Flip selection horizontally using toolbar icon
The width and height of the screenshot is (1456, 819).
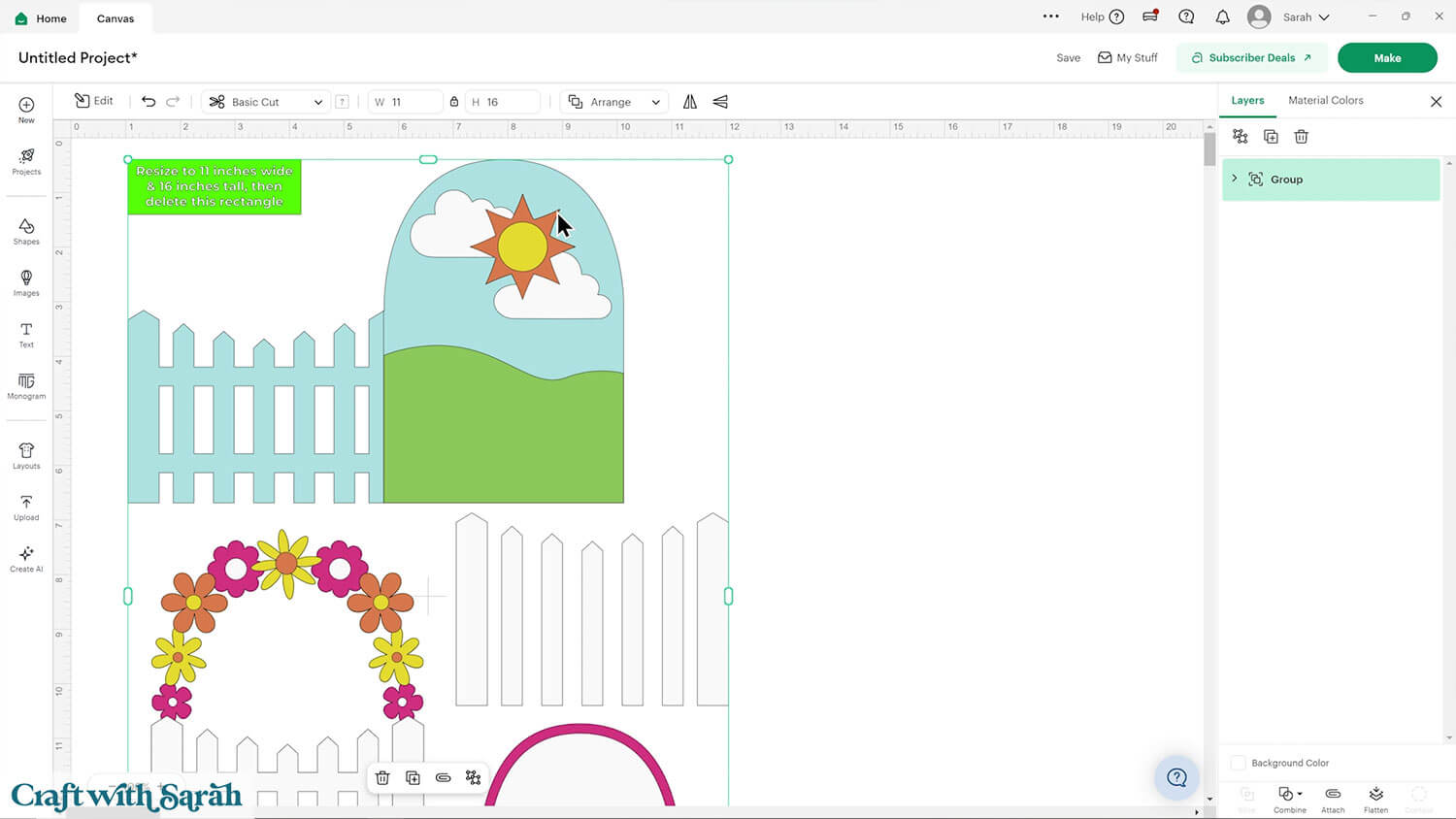[x=690, y=102]
